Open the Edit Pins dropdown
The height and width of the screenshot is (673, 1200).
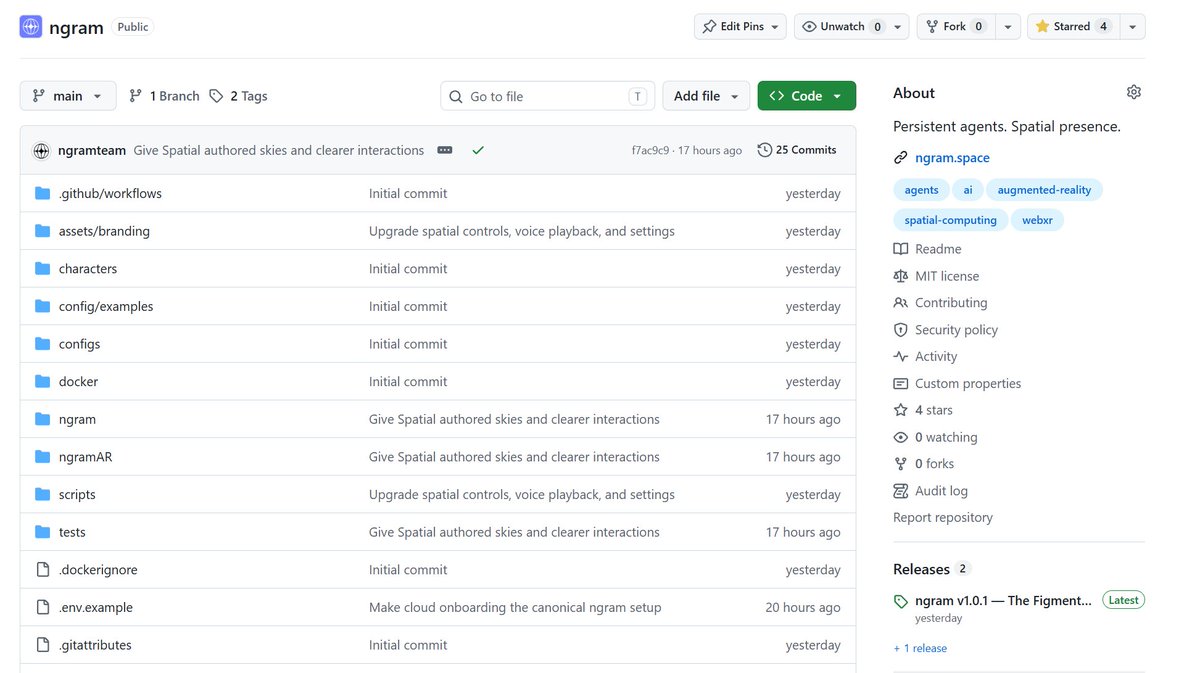(x=741, y=27)
